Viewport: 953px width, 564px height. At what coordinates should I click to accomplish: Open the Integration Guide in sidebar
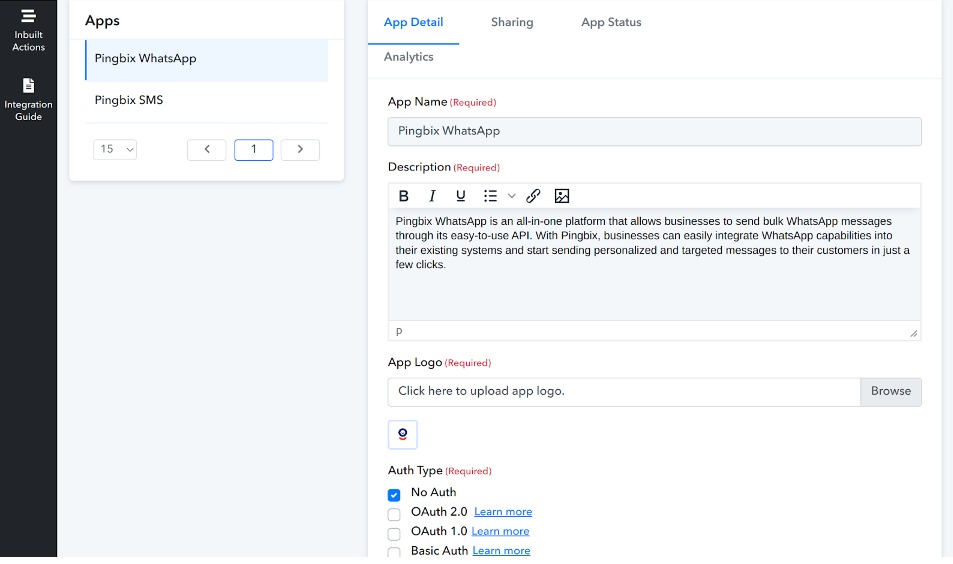(x=28, y=100)
